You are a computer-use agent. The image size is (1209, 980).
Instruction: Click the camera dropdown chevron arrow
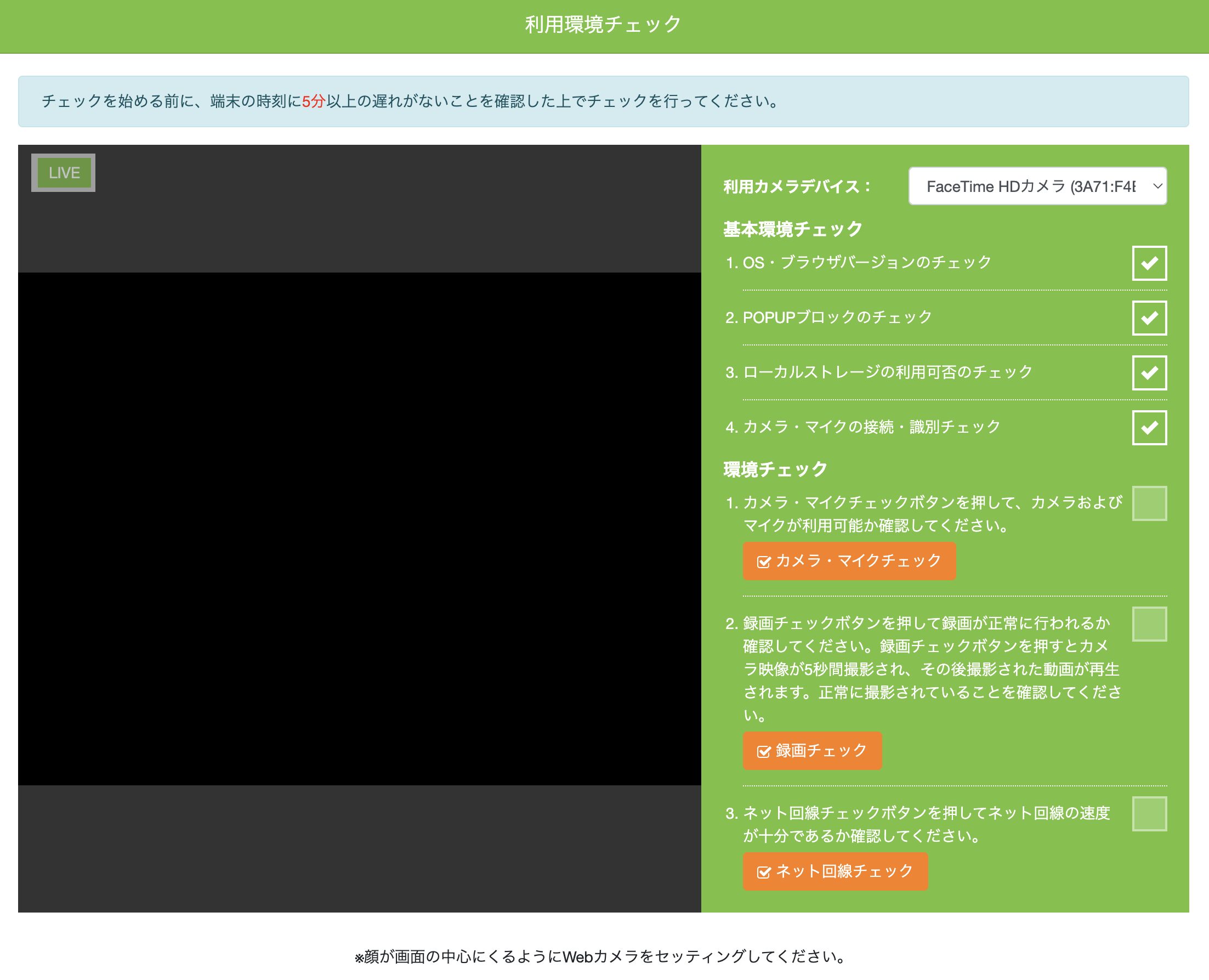click(1157, 186)
